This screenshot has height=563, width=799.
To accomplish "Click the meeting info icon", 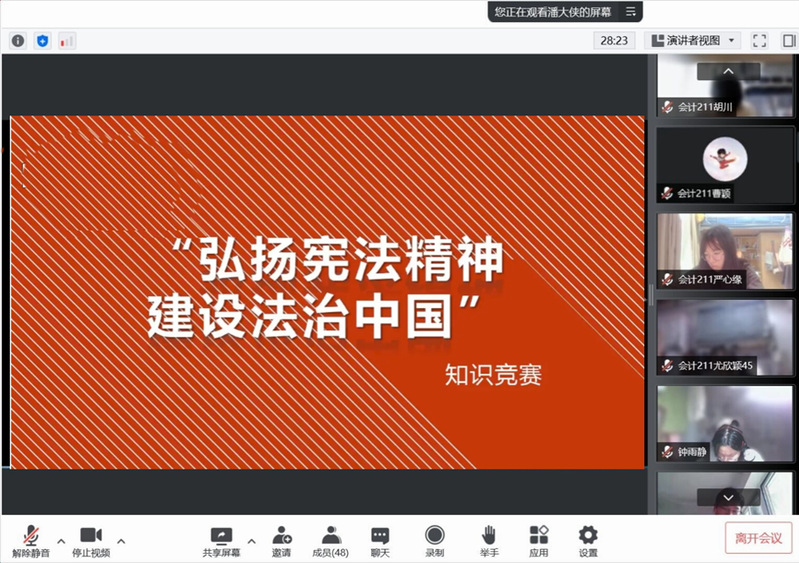I will [18, 41].
